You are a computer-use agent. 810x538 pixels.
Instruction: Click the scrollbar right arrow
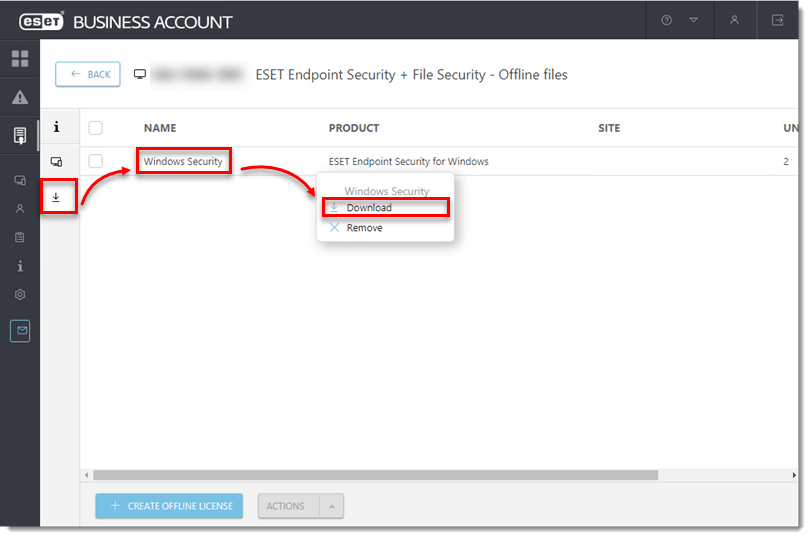click(794, 475)
